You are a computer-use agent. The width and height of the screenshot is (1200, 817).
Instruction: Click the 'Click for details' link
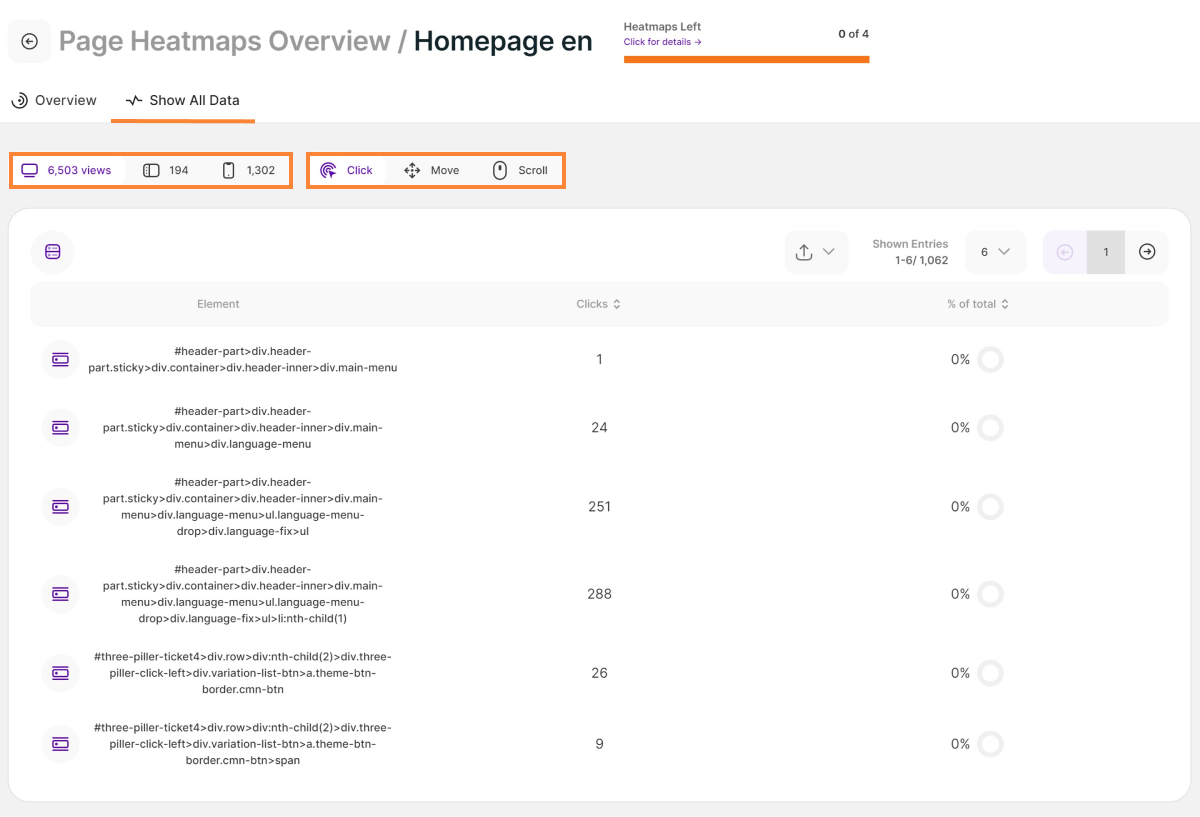pyautogui.click(x=662, y=42)
